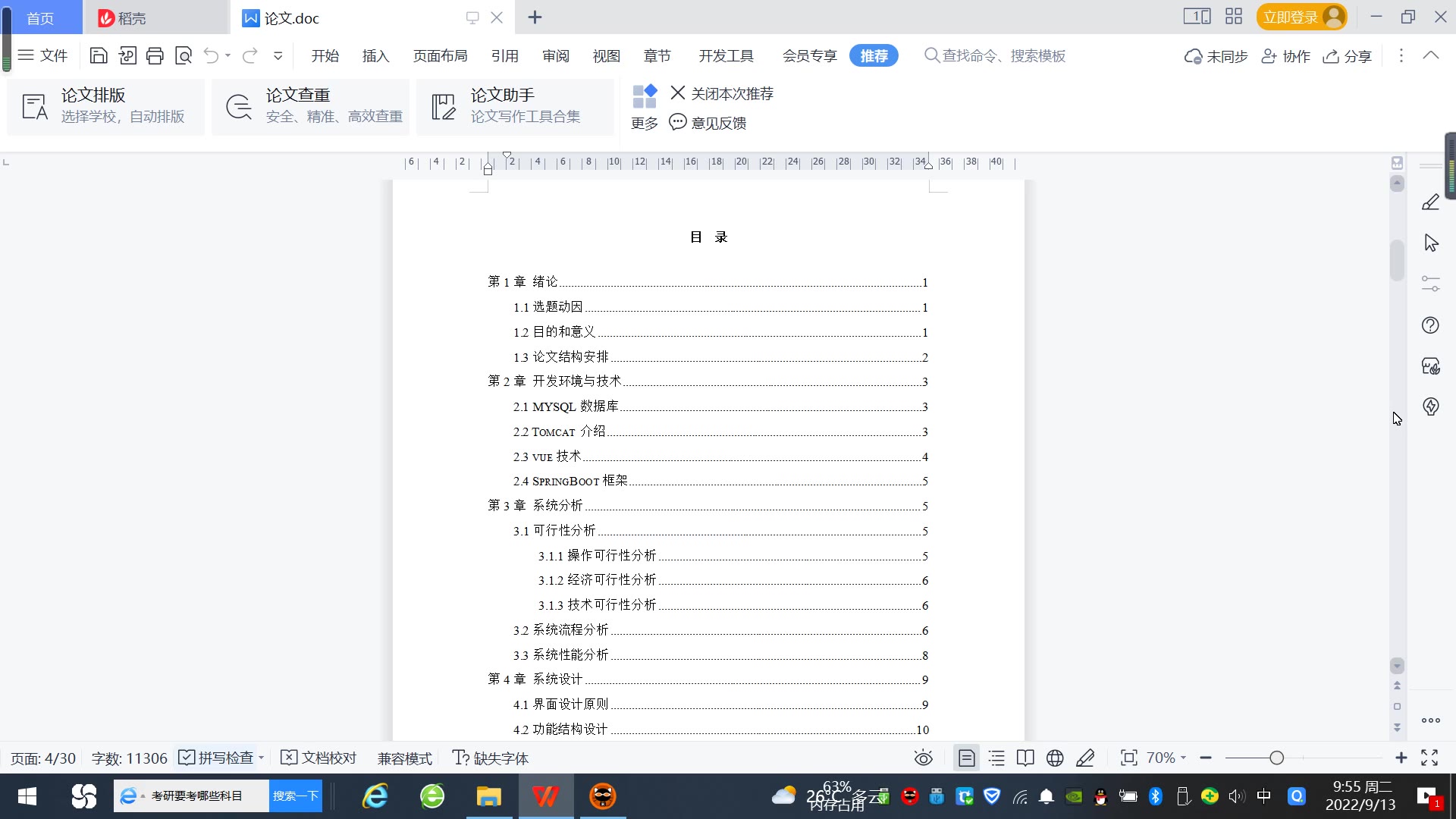
Task: Open File Explorer from taskbar
Action: coord(488,796)
